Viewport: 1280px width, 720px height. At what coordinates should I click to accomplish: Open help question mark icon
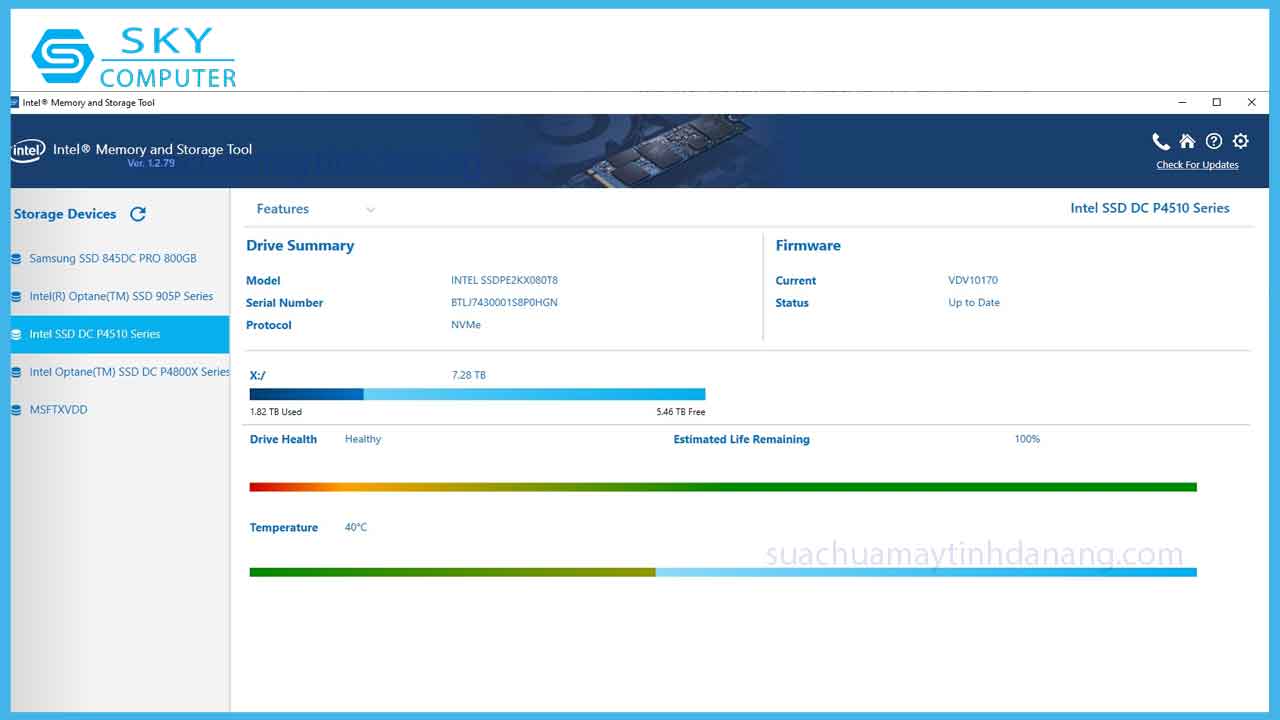point(1214,141)
